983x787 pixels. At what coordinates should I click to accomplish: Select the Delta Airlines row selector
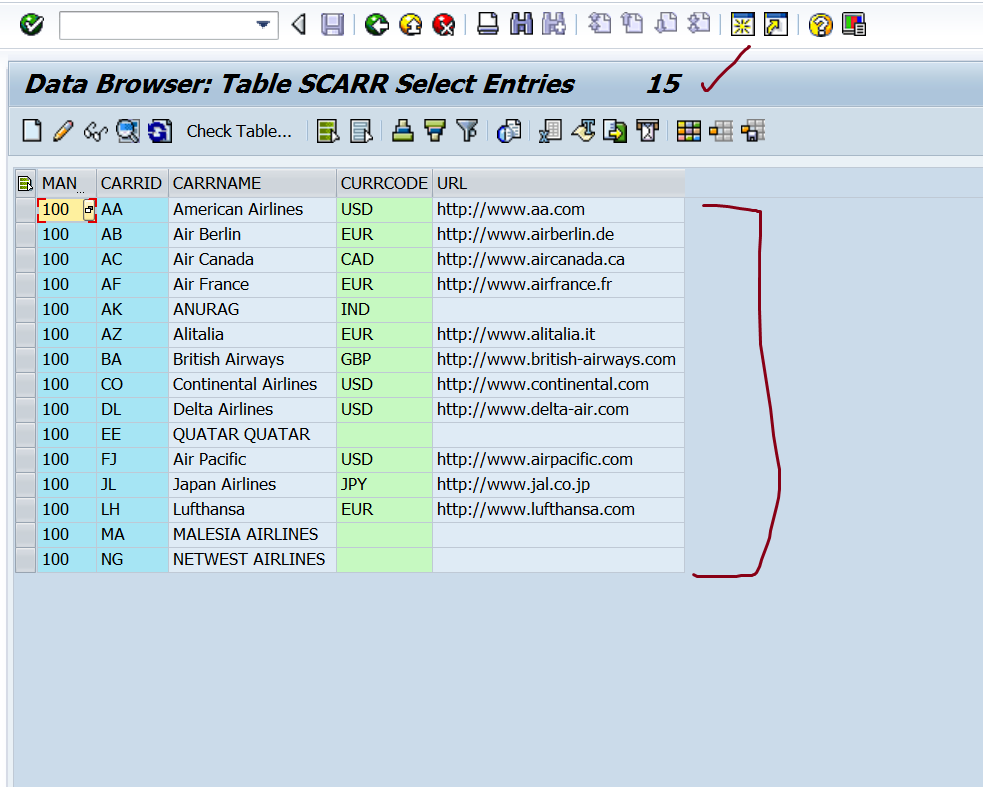(x=26, y=409)
